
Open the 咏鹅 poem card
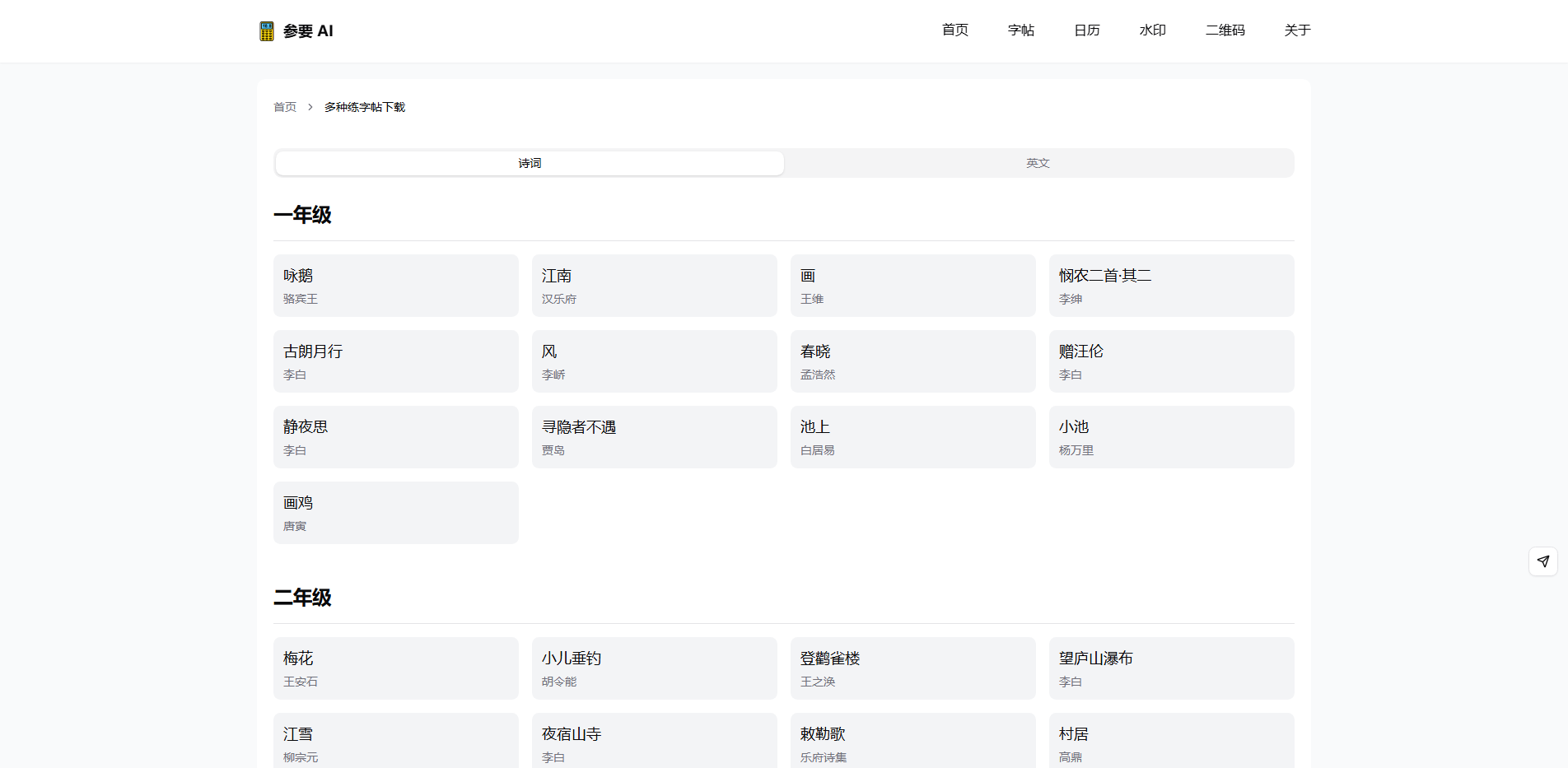(x=395, y=285)
